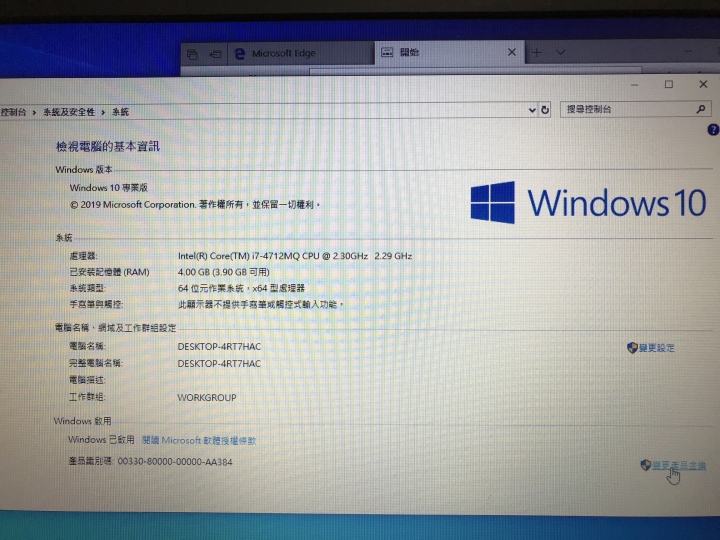This screenshot has height=540, width=720.
Task: Select the 系統 breadcrumb item
Action: (x=120, y=112)
